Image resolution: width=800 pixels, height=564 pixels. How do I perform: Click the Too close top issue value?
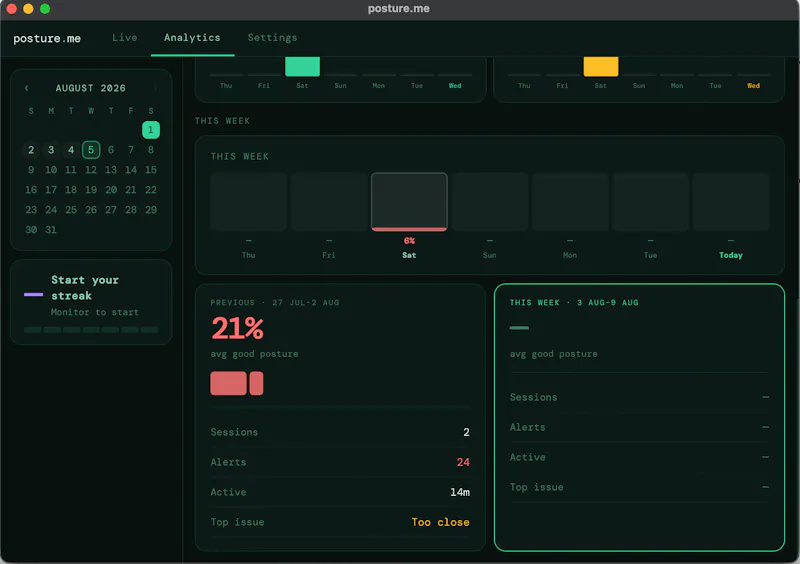tap(440, 523)
